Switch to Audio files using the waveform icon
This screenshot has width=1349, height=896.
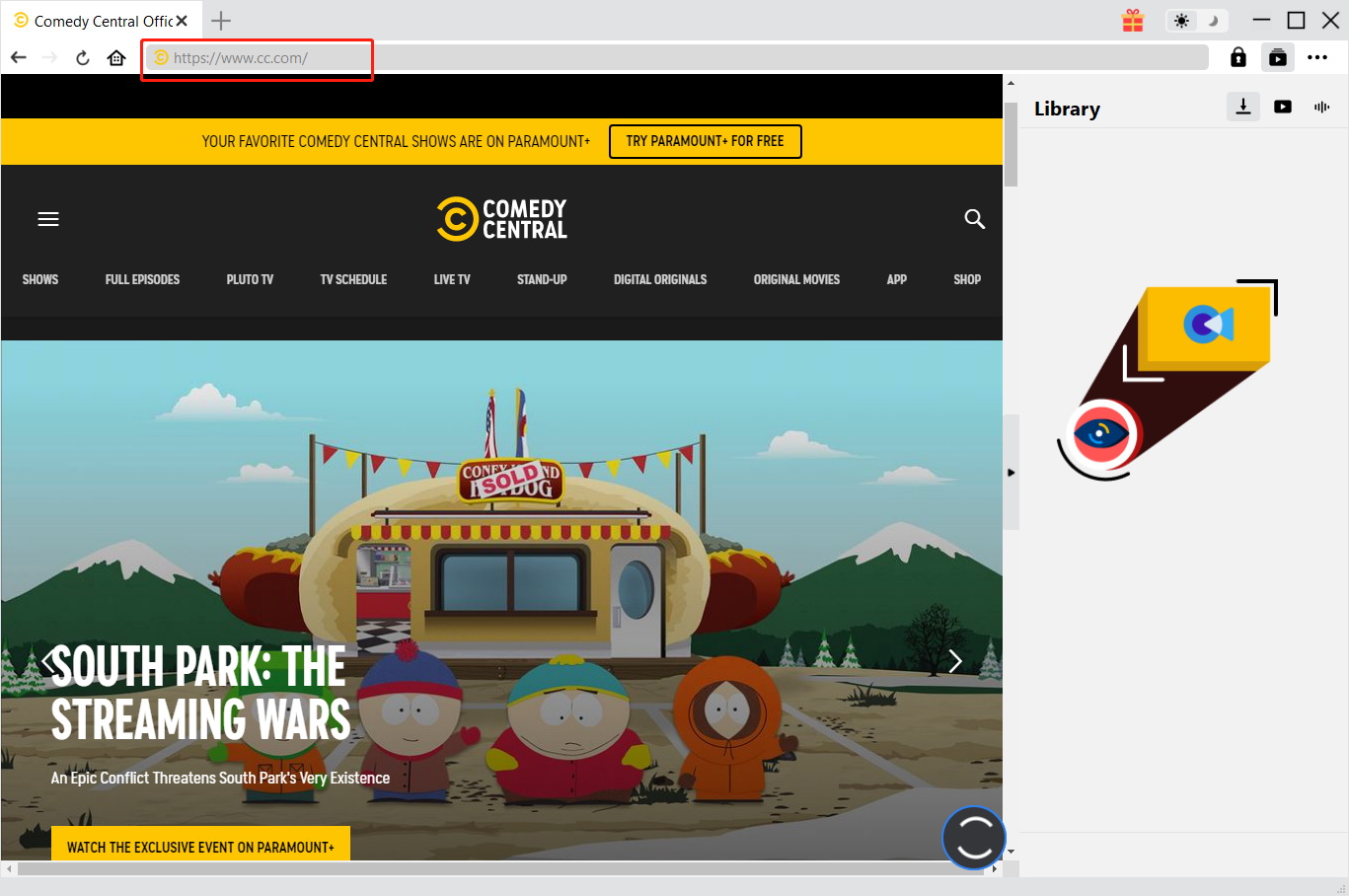tap(1321, 107)
